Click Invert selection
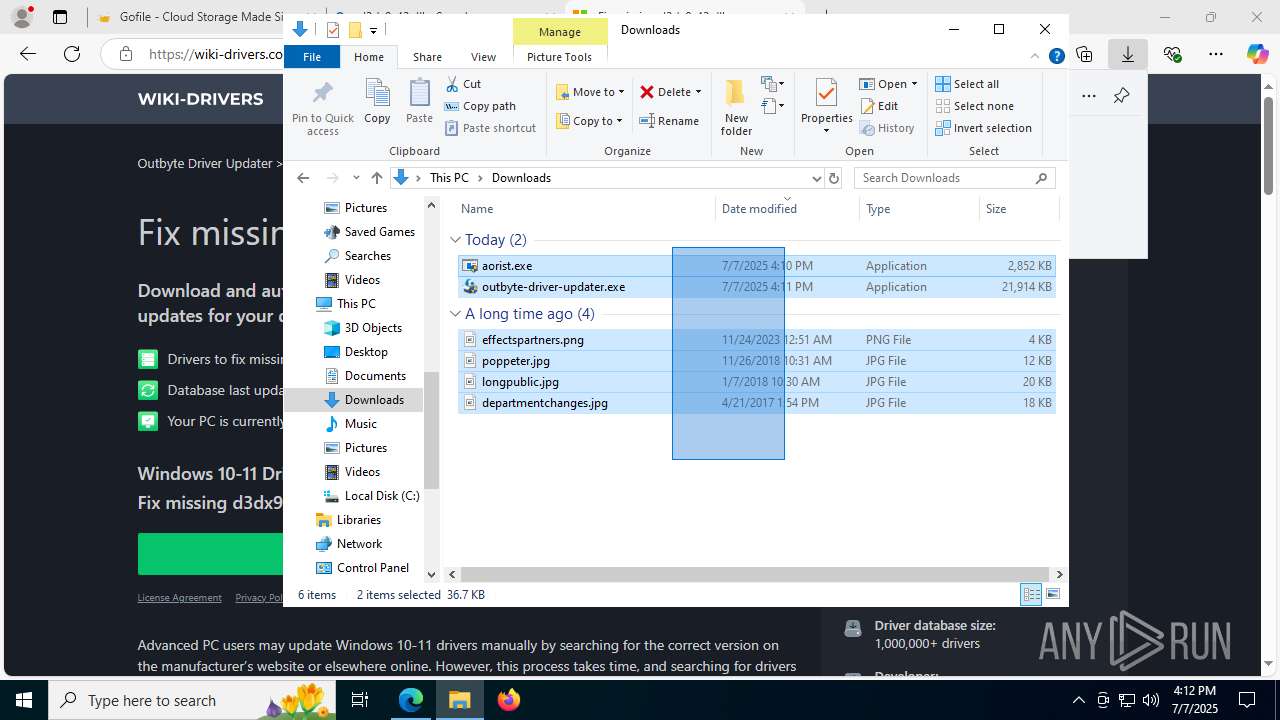The image size is (1280, 720). (x=983, y=128)
